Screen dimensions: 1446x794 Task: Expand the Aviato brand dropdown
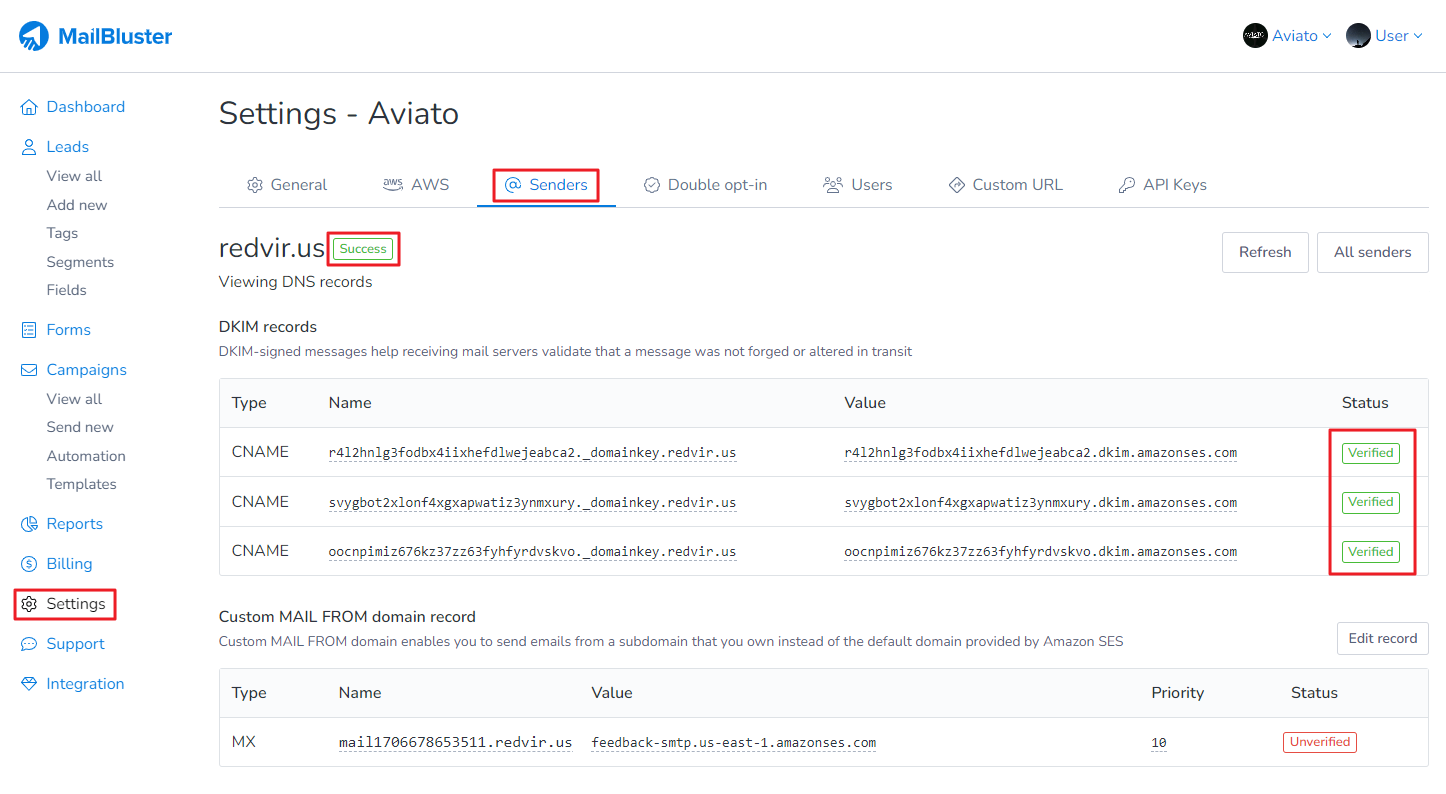pyautogui.click(x=1287, y=36)
